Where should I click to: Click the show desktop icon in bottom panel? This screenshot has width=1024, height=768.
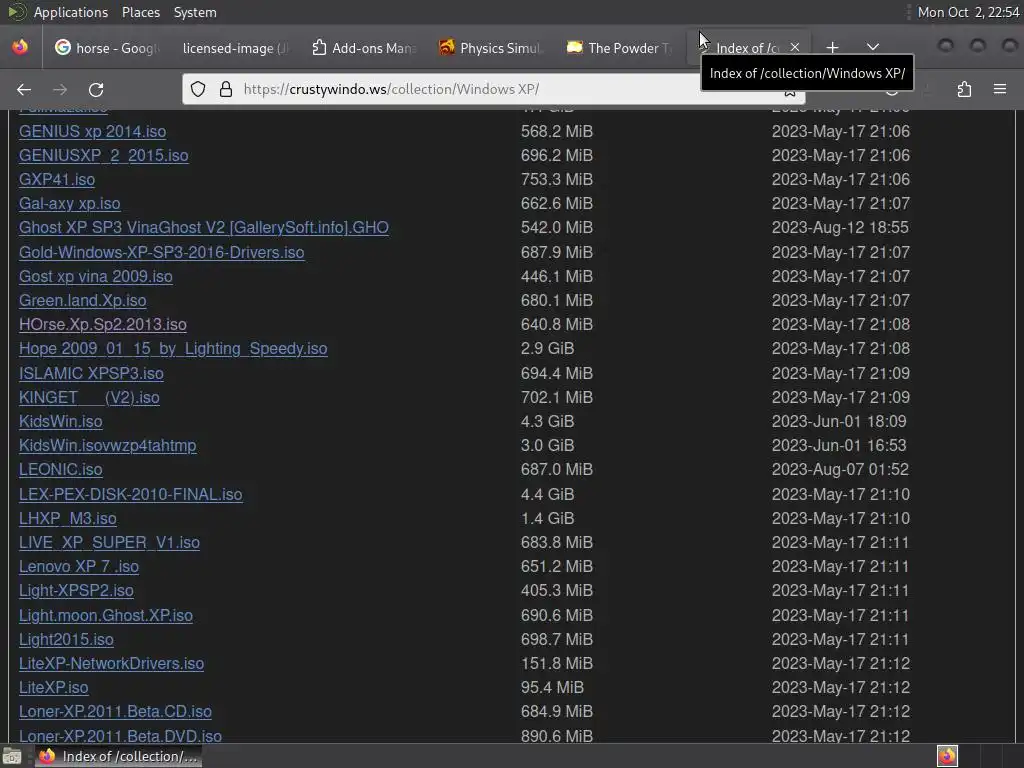point(12,756)
